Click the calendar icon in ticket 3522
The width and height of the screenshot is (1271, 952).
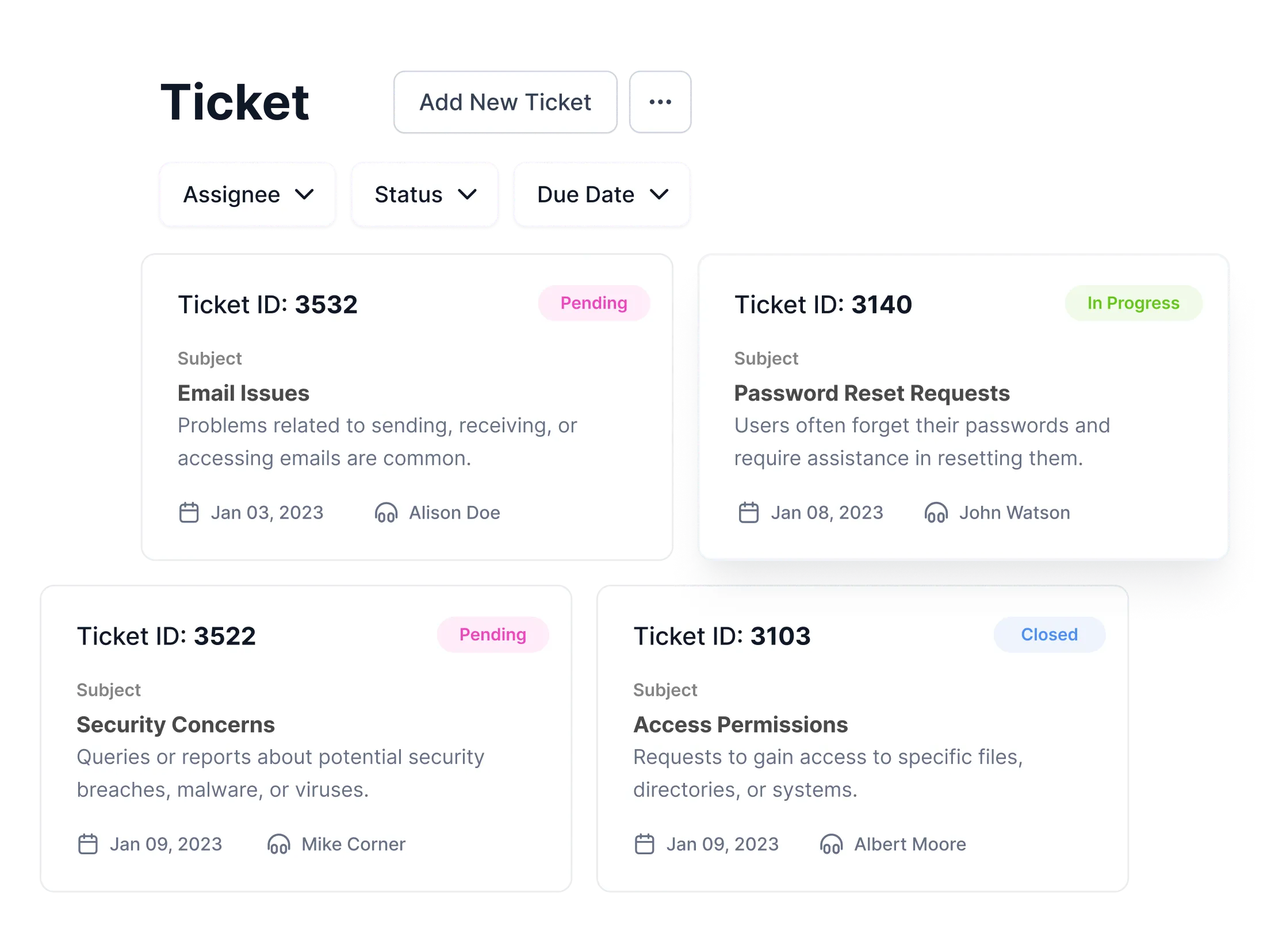(87, 844)
